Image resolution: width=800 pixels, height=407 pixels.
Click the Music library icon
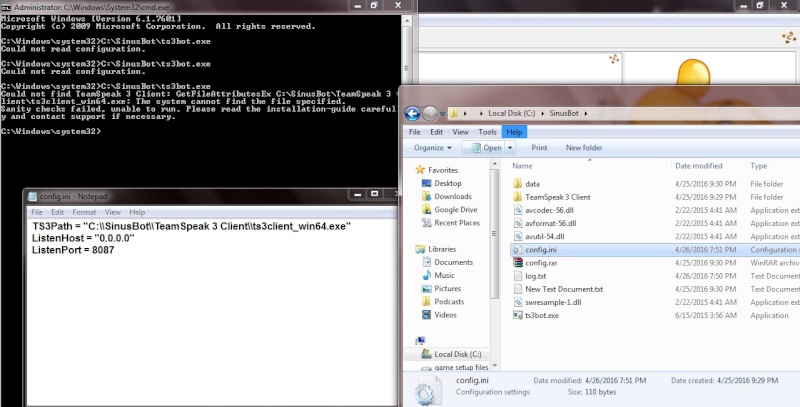coord(427,275)
